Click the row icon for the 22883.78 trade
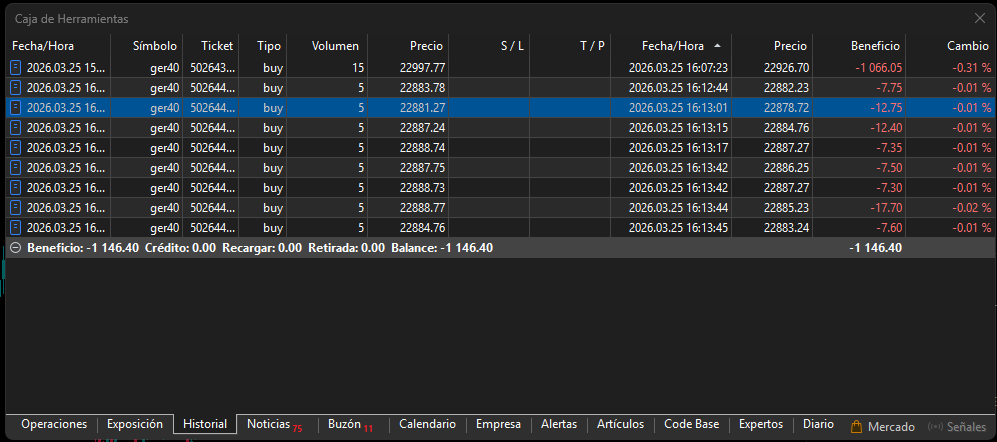 [16, 87]
